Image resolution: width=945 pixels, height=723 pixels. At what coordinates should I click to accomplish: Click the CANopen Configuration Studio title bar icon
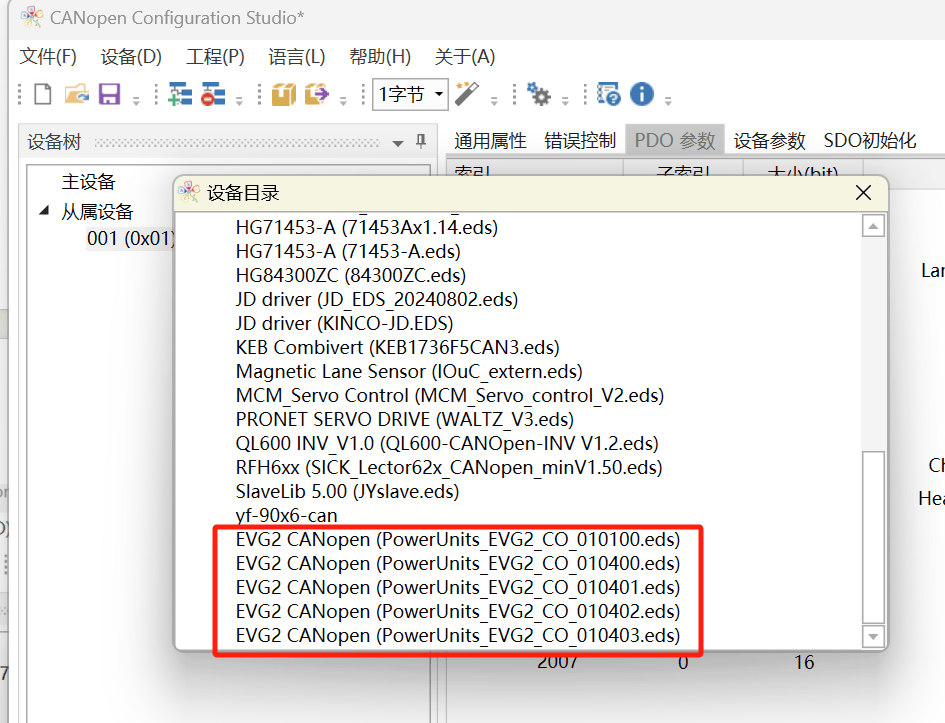(x=31, y=17)
